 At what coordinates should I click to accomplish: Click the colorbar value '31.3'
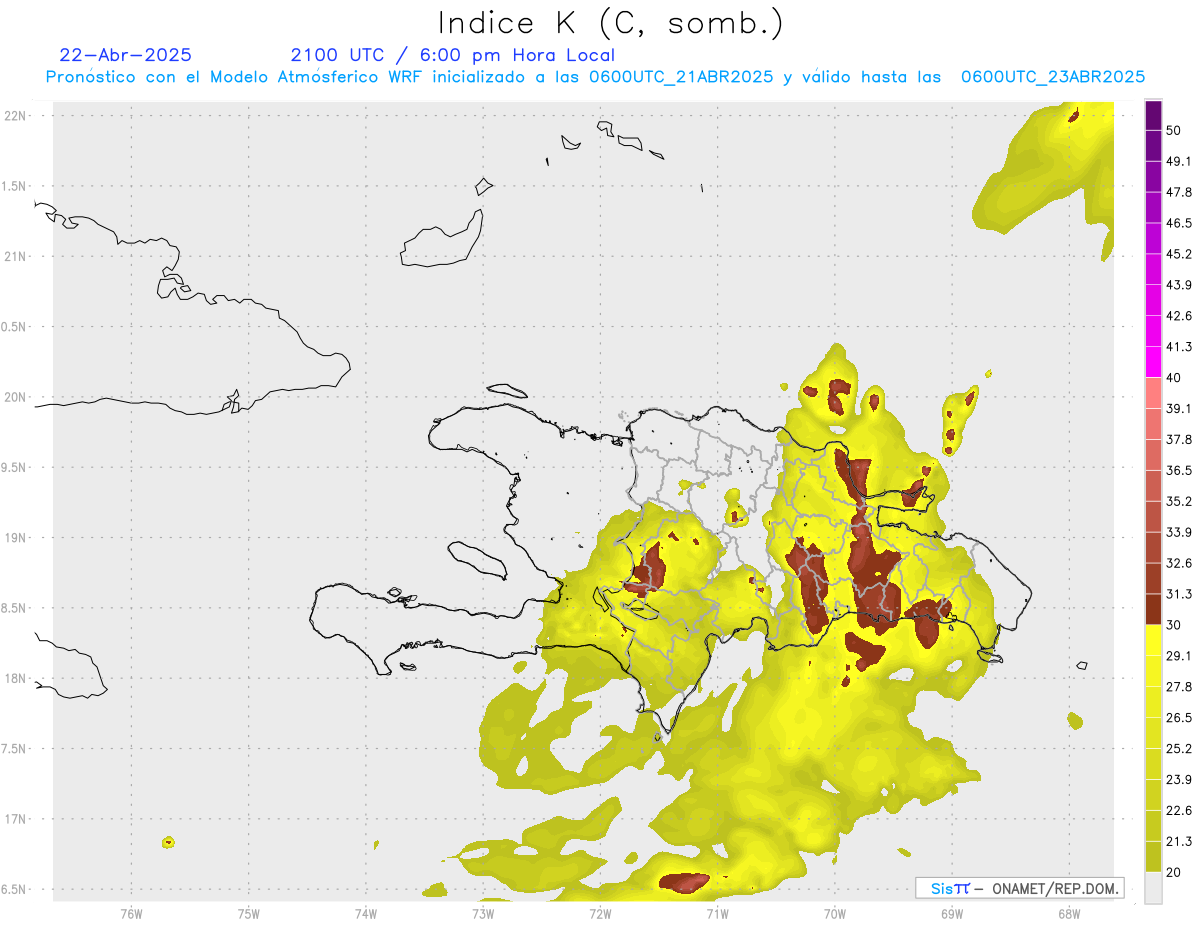tap(1179, 594)
